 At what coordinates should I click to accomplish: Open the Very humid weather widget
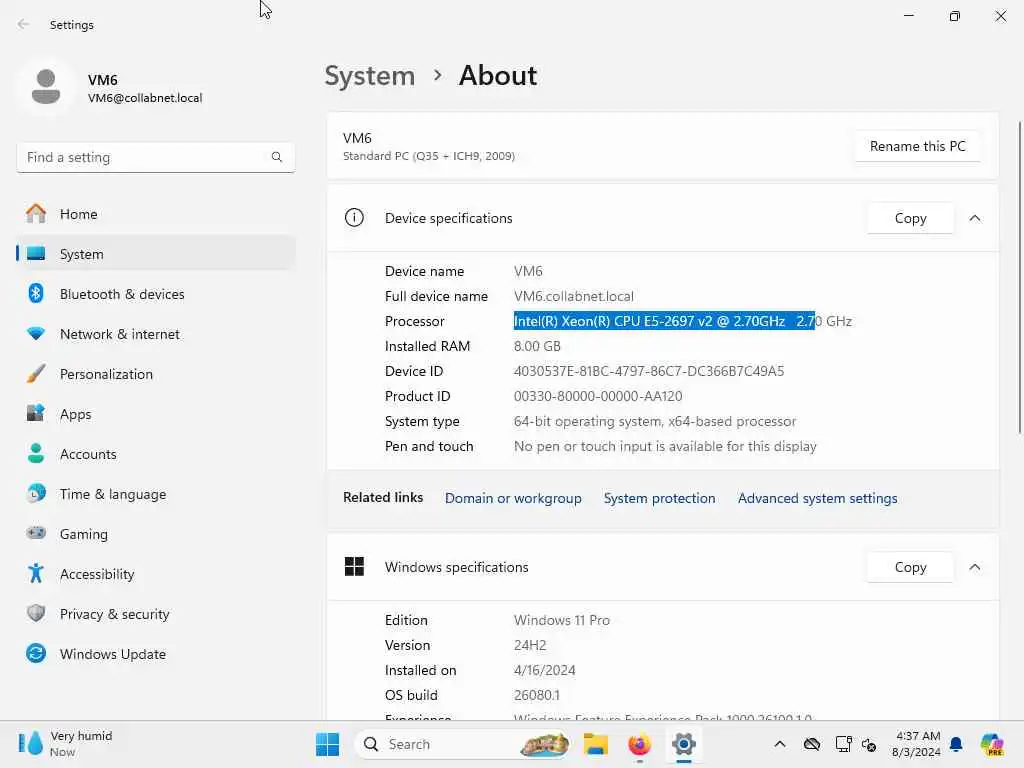point(65,744)
